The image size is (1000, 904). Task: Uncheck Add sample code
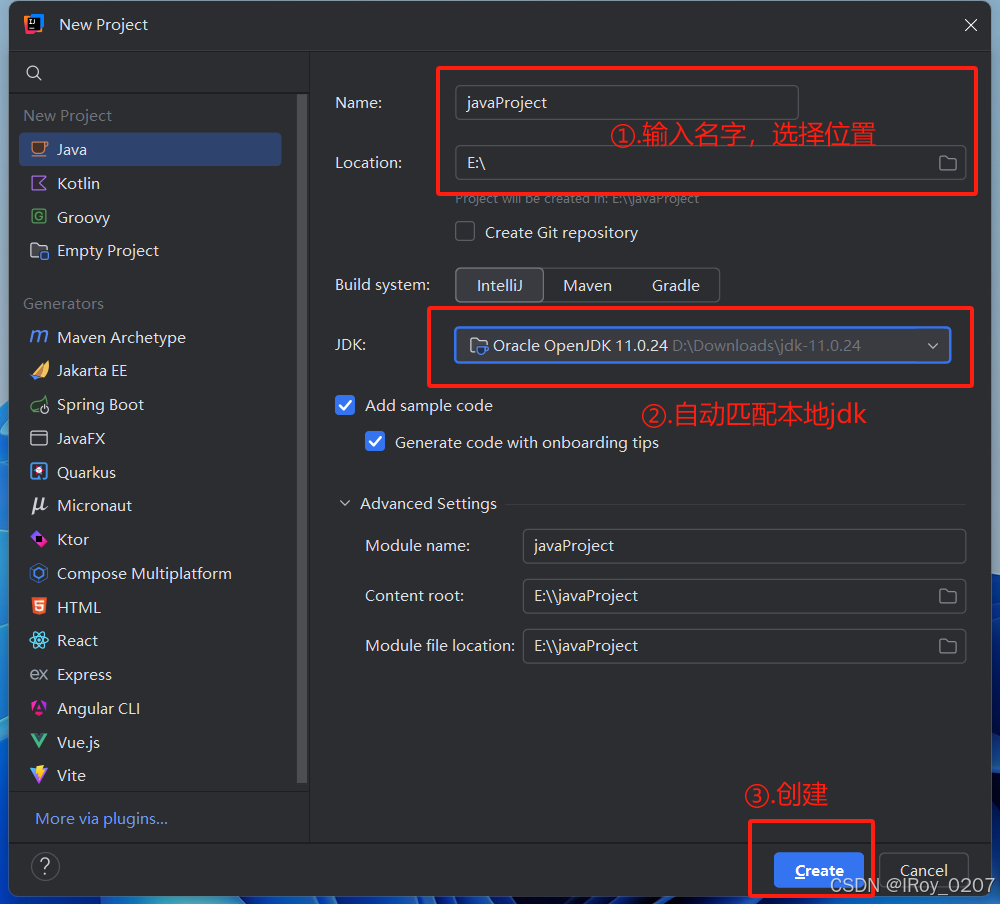click(x=345, y=405)
